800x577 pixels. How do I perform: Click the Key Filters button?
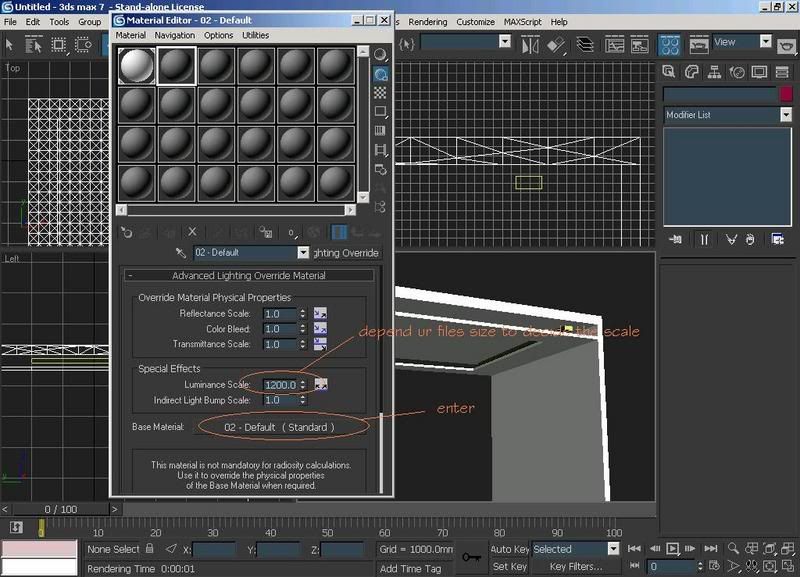(577, 567)
